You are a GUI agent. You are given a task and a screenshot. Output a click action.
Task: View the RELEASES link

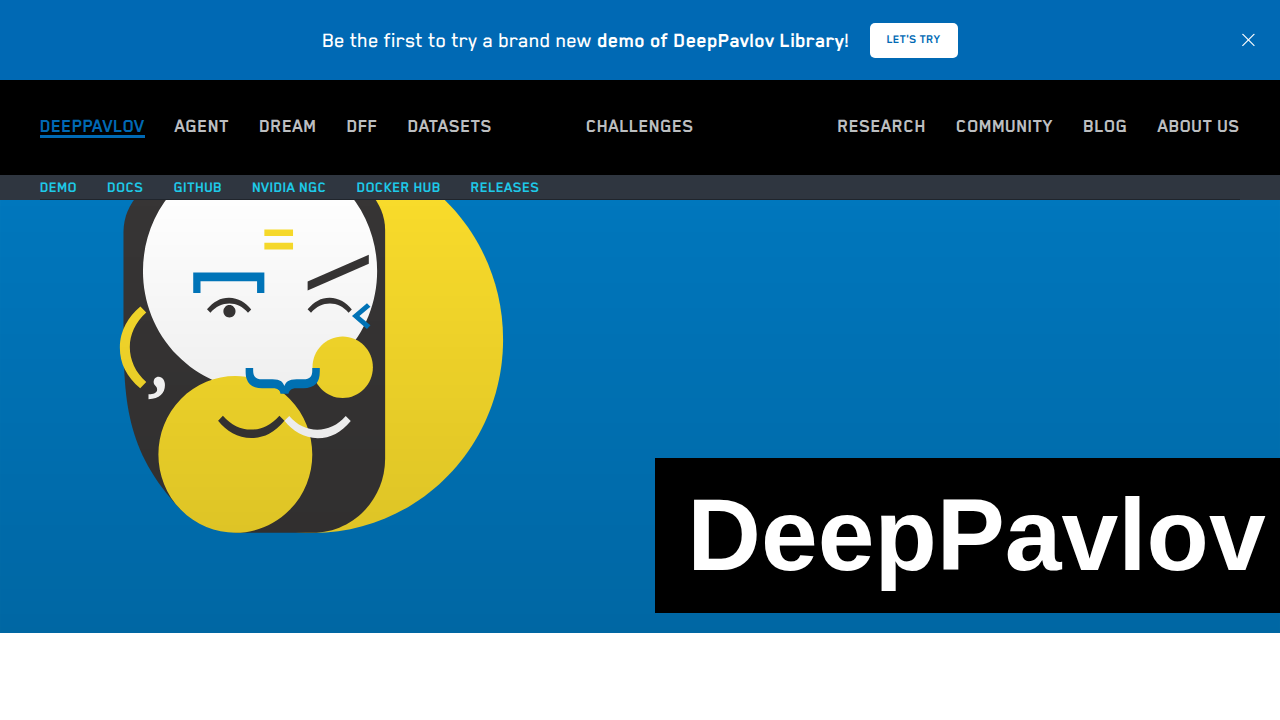tap(504, 188)
